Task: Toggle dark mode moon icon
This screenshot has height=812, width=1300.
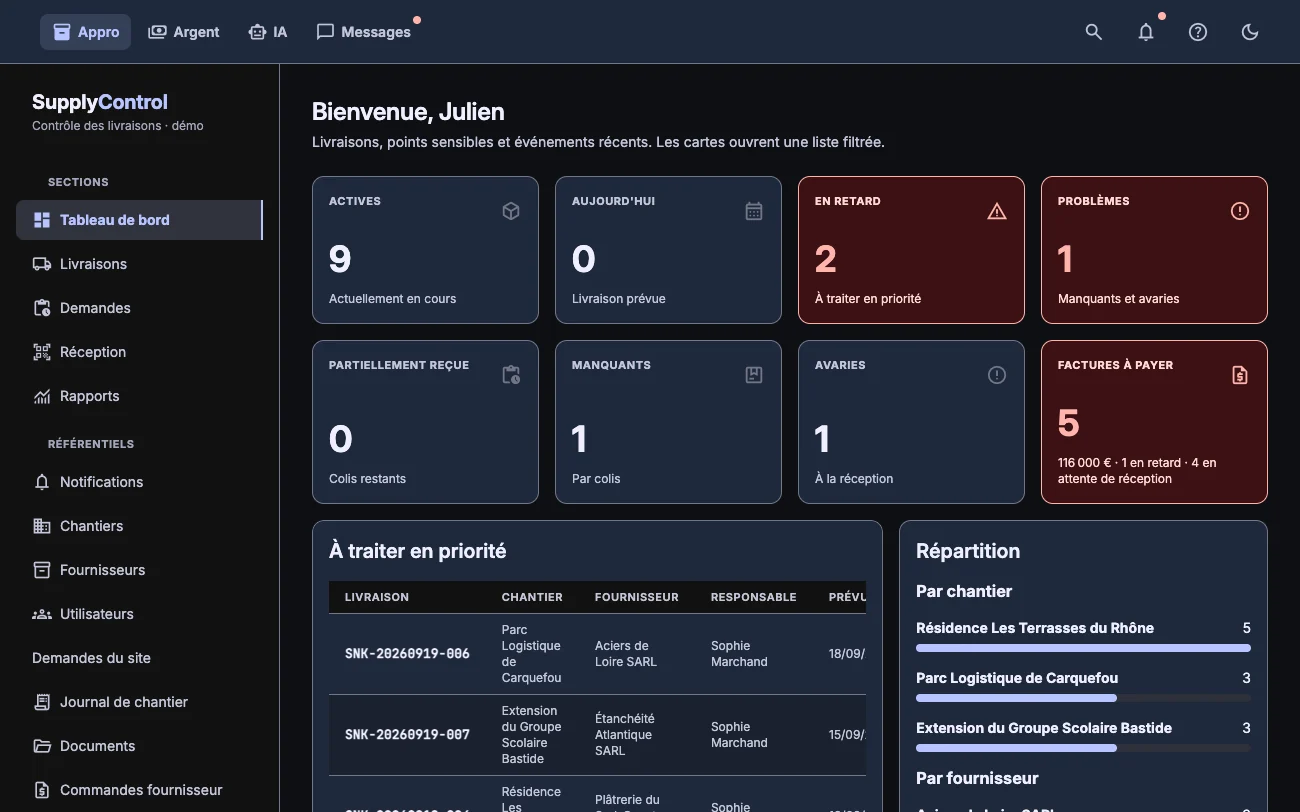Action: pyautogui.click(x=1250, y=32)
